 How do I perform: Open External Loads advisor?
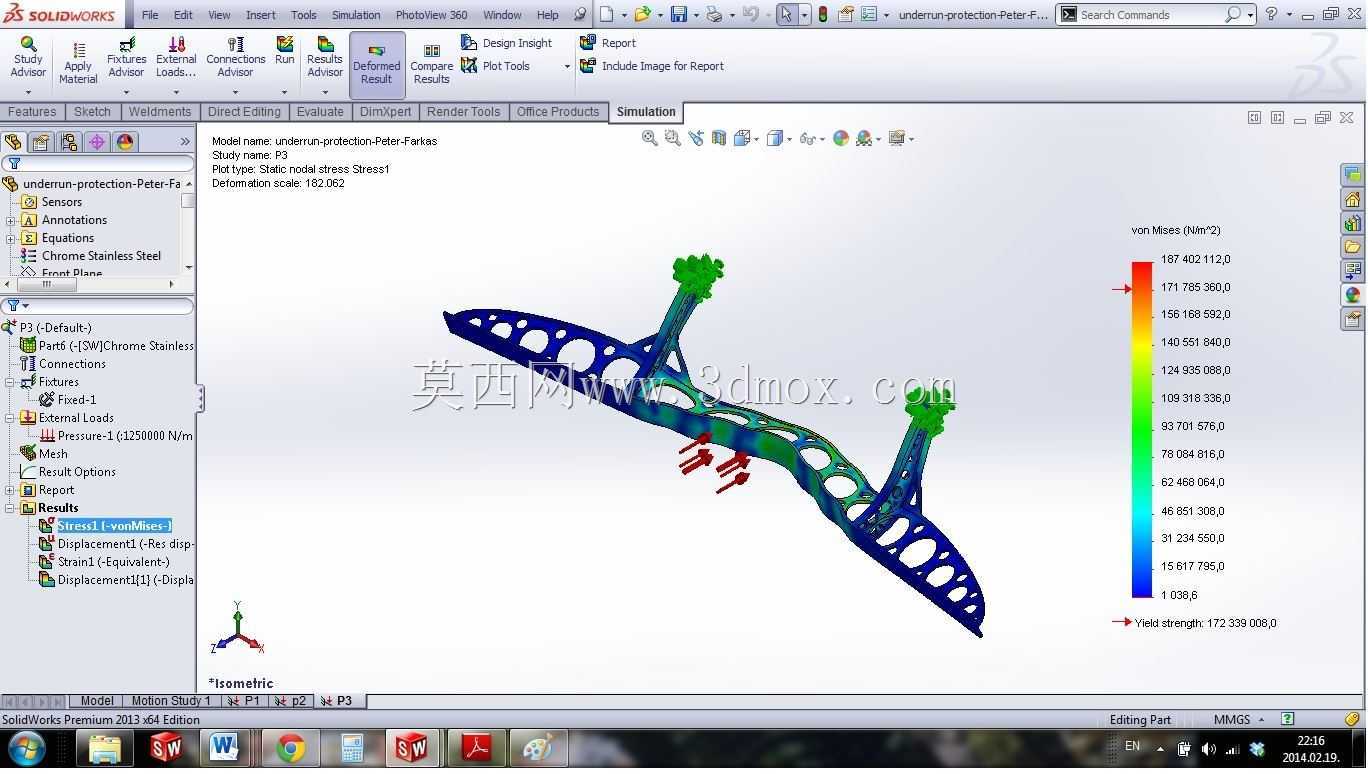coord(176,58)
